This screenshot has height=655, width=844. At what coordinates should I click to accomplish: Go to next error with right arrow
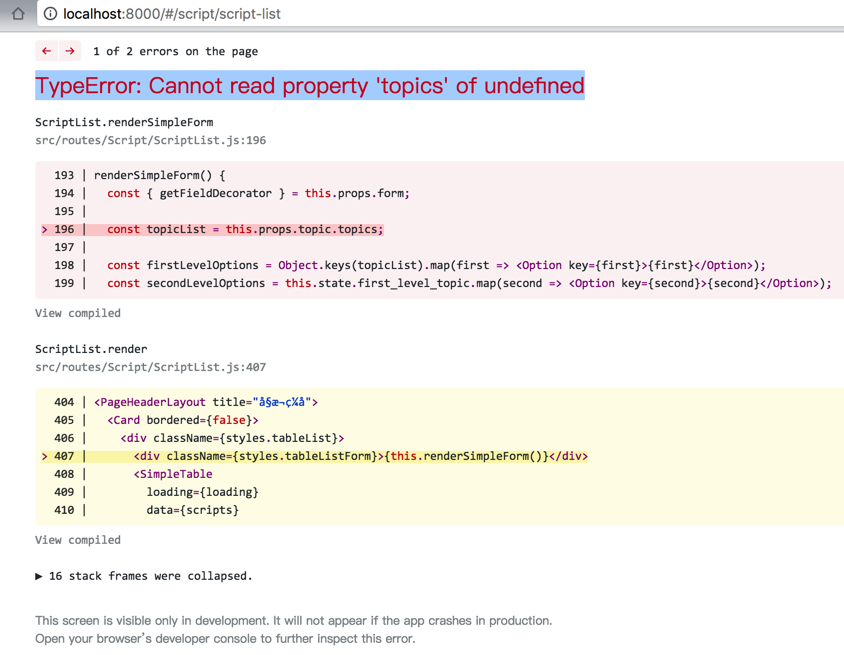pos(70,51)
